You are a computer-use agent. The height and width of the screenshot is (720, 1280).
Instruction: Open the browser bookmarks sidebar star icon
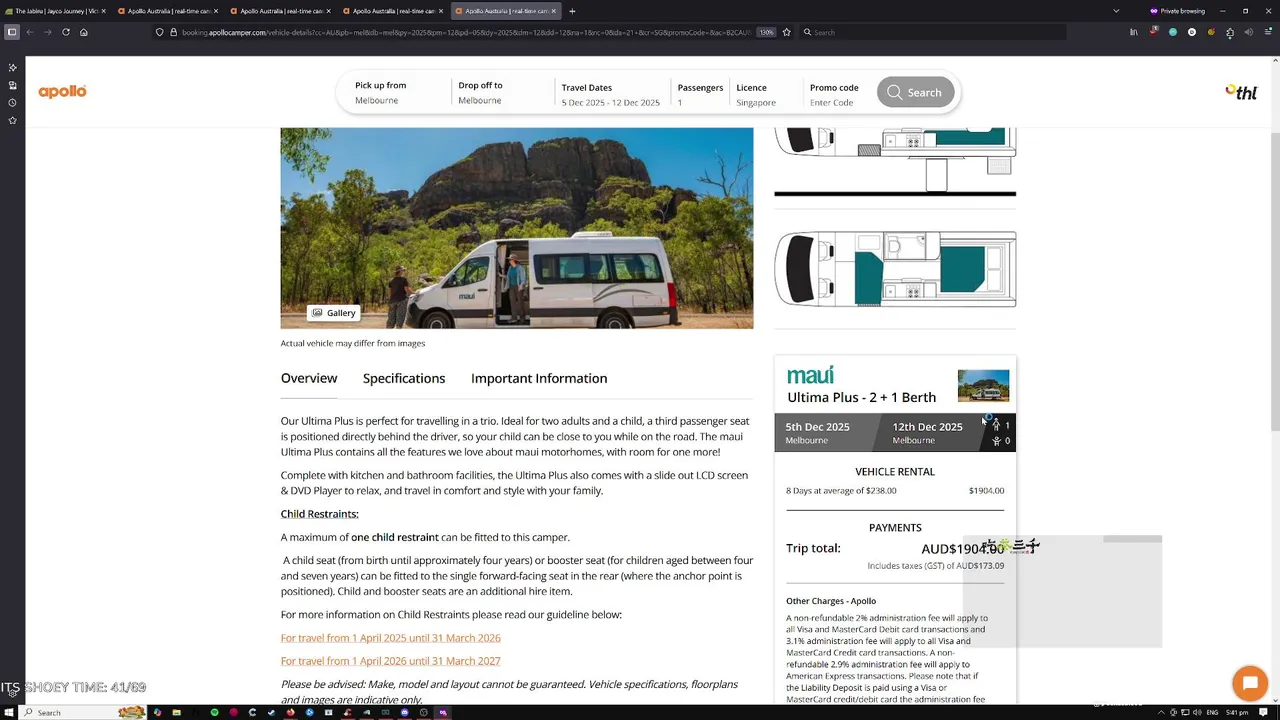[12, 121]
